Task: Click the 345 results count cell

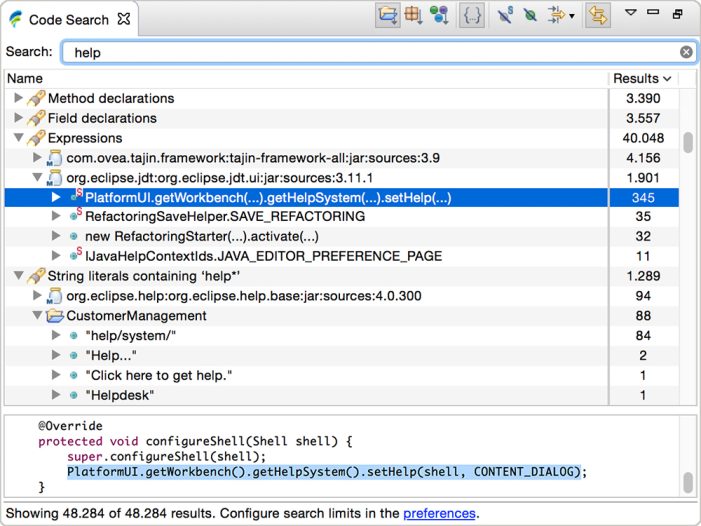Action: (x=643, y=198)
